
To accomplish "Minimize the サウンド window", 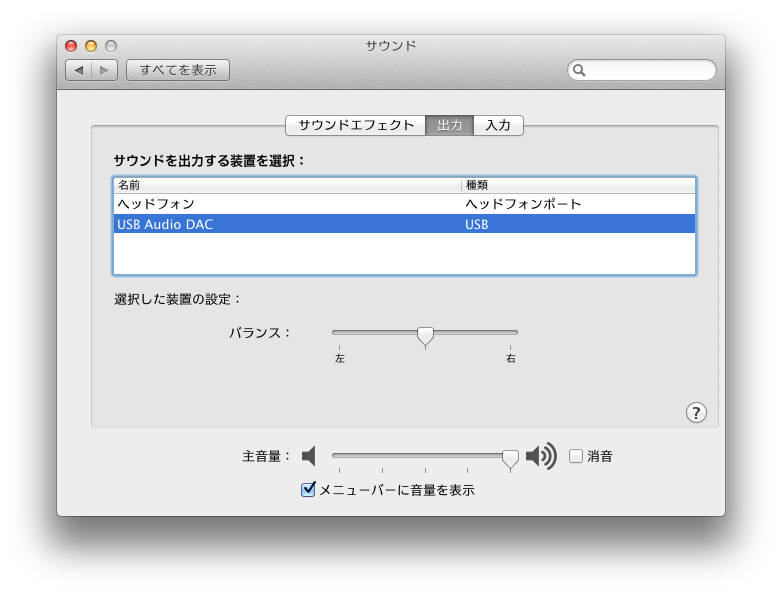I will [x=91, y=46].
